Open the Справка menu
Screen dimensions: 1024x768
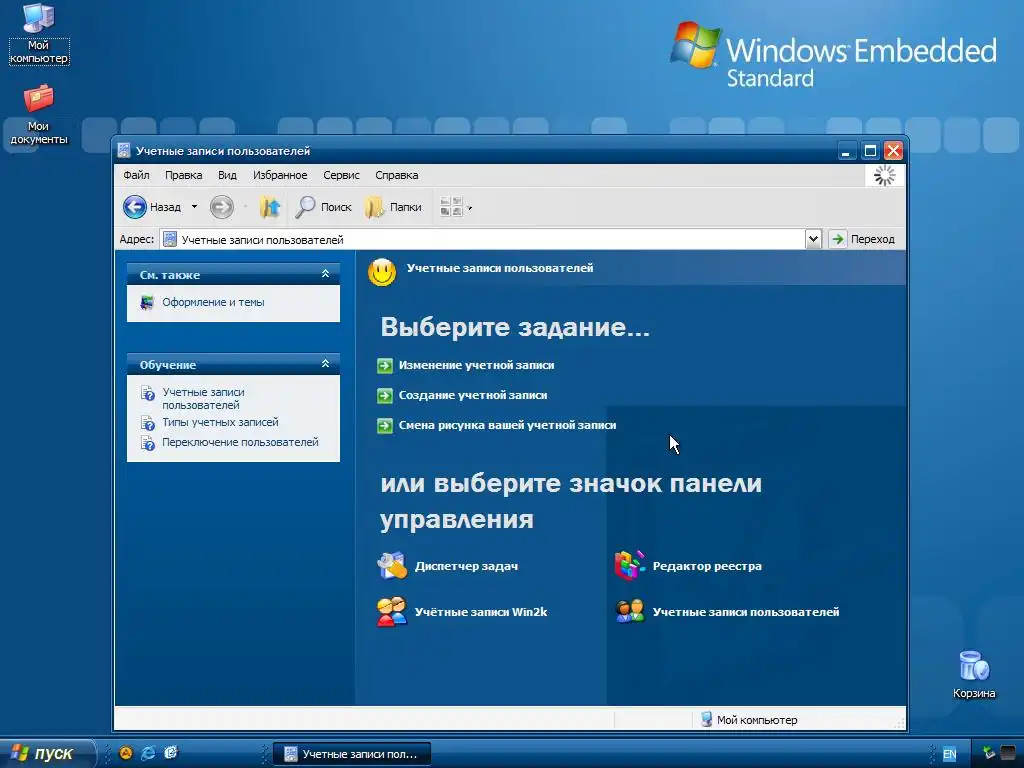coord(397,175)
